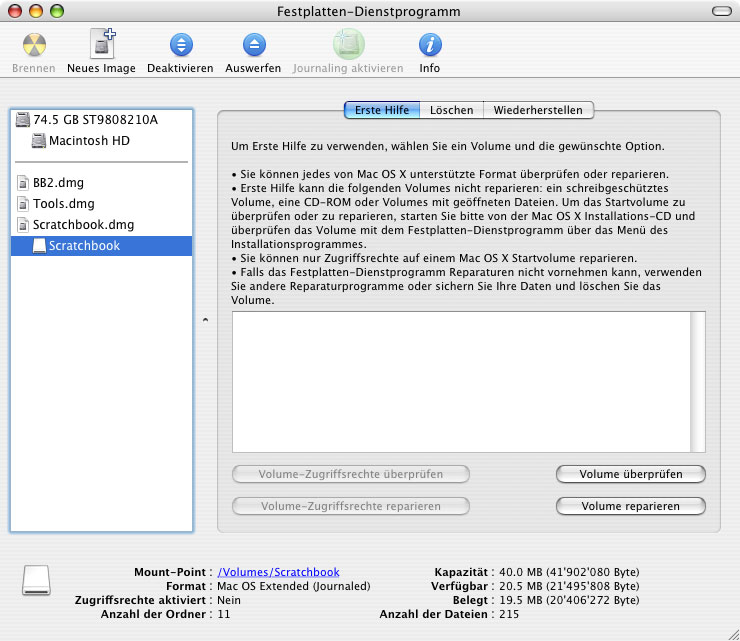The image size is (740, 641).
Task: Open the Wiederherstellen tab
Action: (538, 110)
